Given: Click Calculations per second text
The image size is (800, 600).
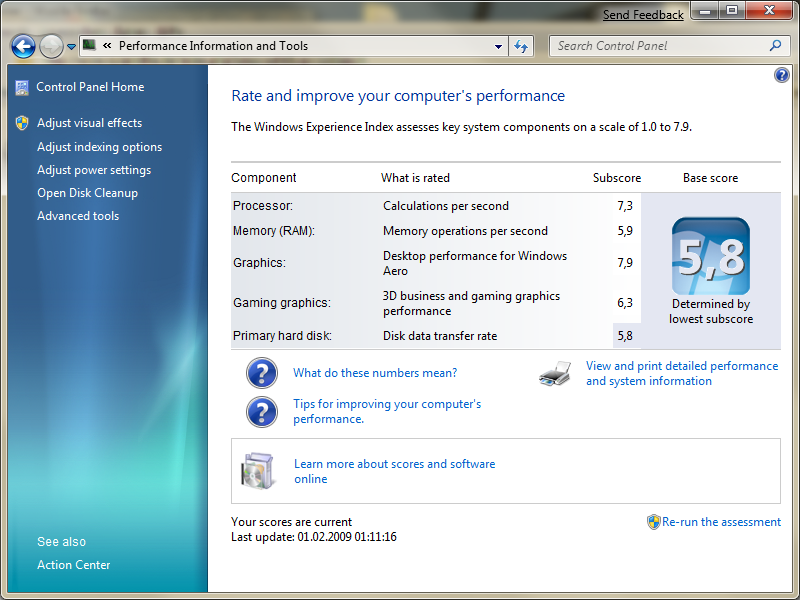Looking at the screenshot, I should pos(446,206).
